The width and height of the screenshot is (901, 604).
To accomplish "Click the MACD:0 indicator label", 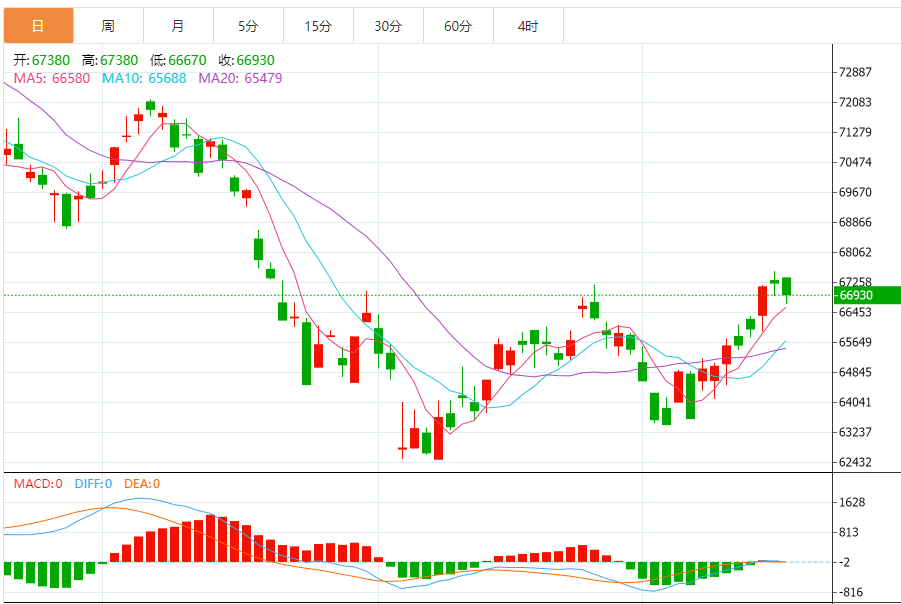I will (x=38, y=484).
